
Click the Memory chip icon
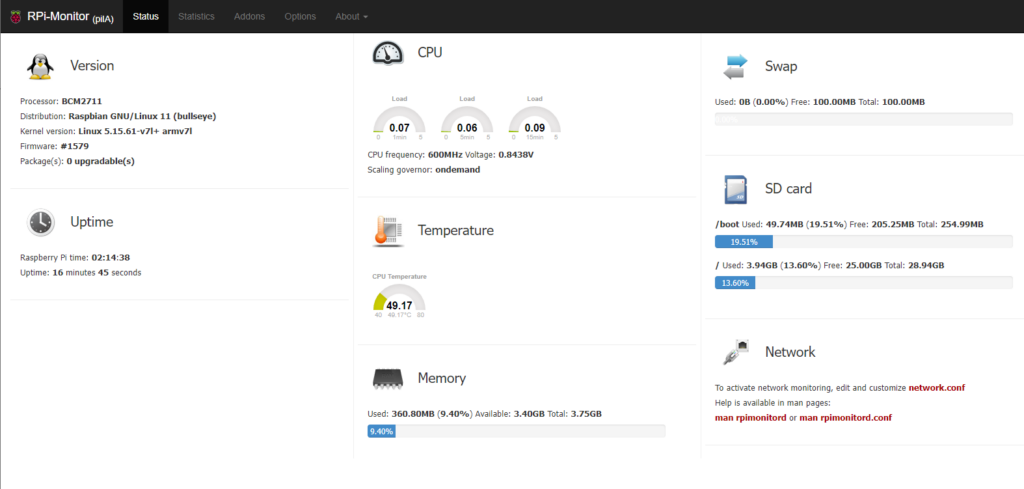(388, 379)
